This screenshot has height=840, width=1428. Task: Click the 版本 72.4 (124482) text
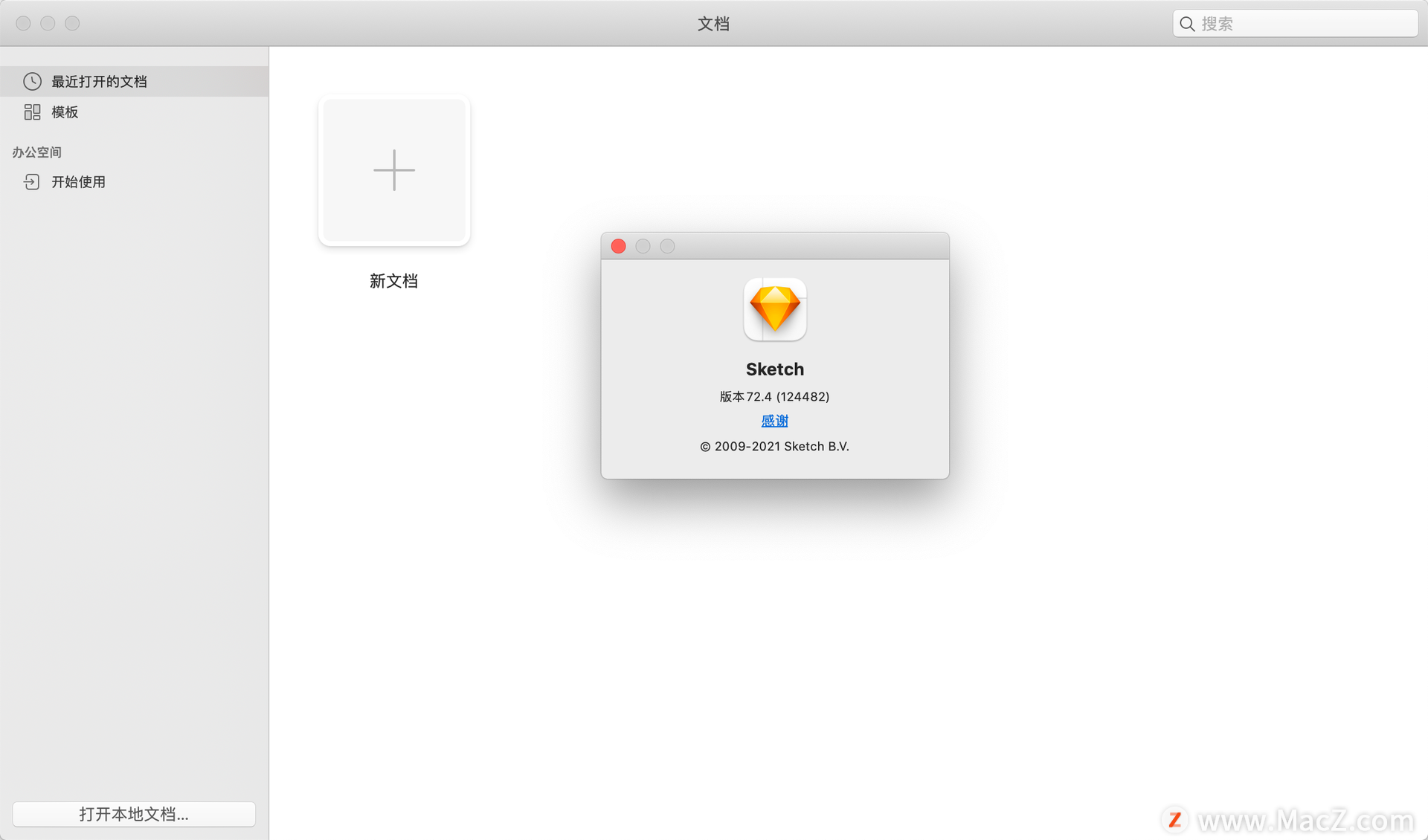point(774,396)
